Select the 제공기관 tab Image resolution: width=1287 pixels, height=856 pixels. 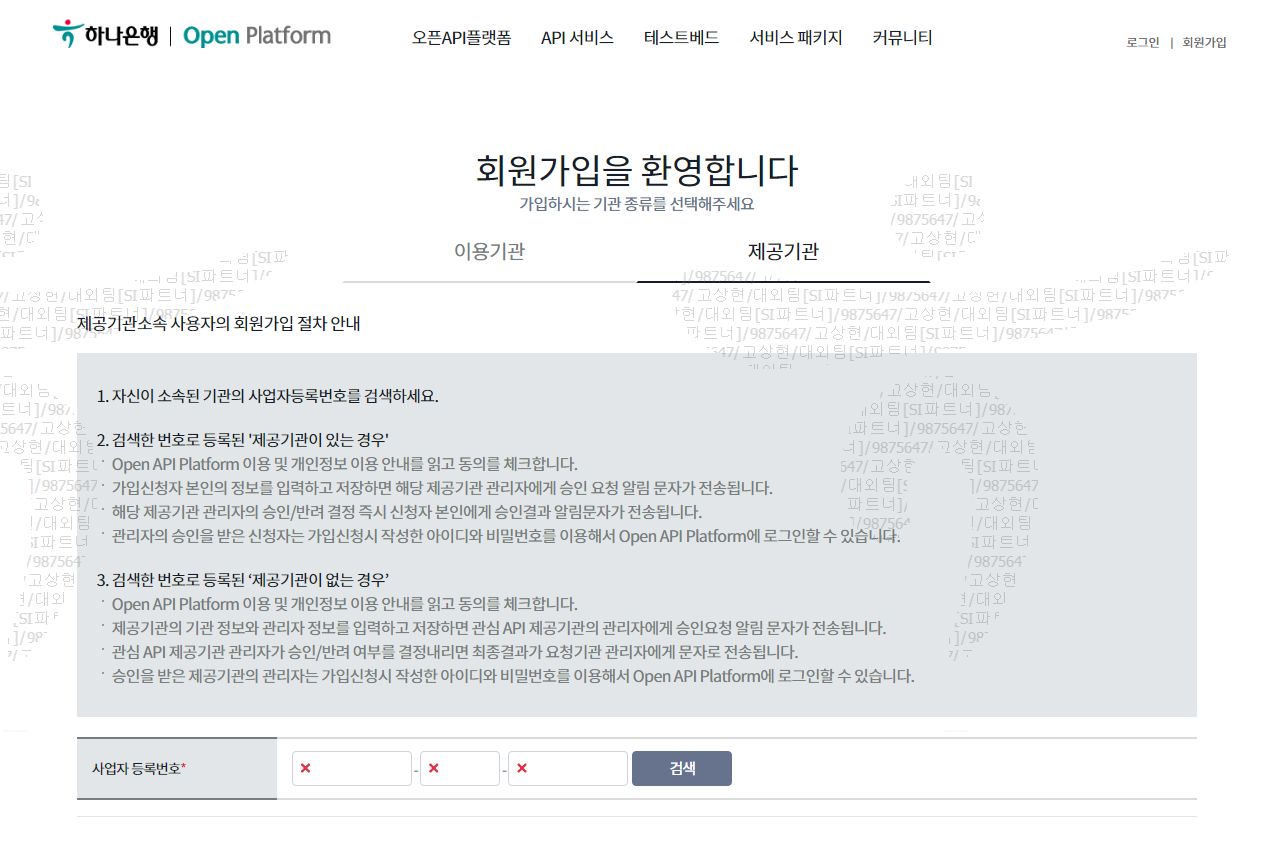pos(783,252)
